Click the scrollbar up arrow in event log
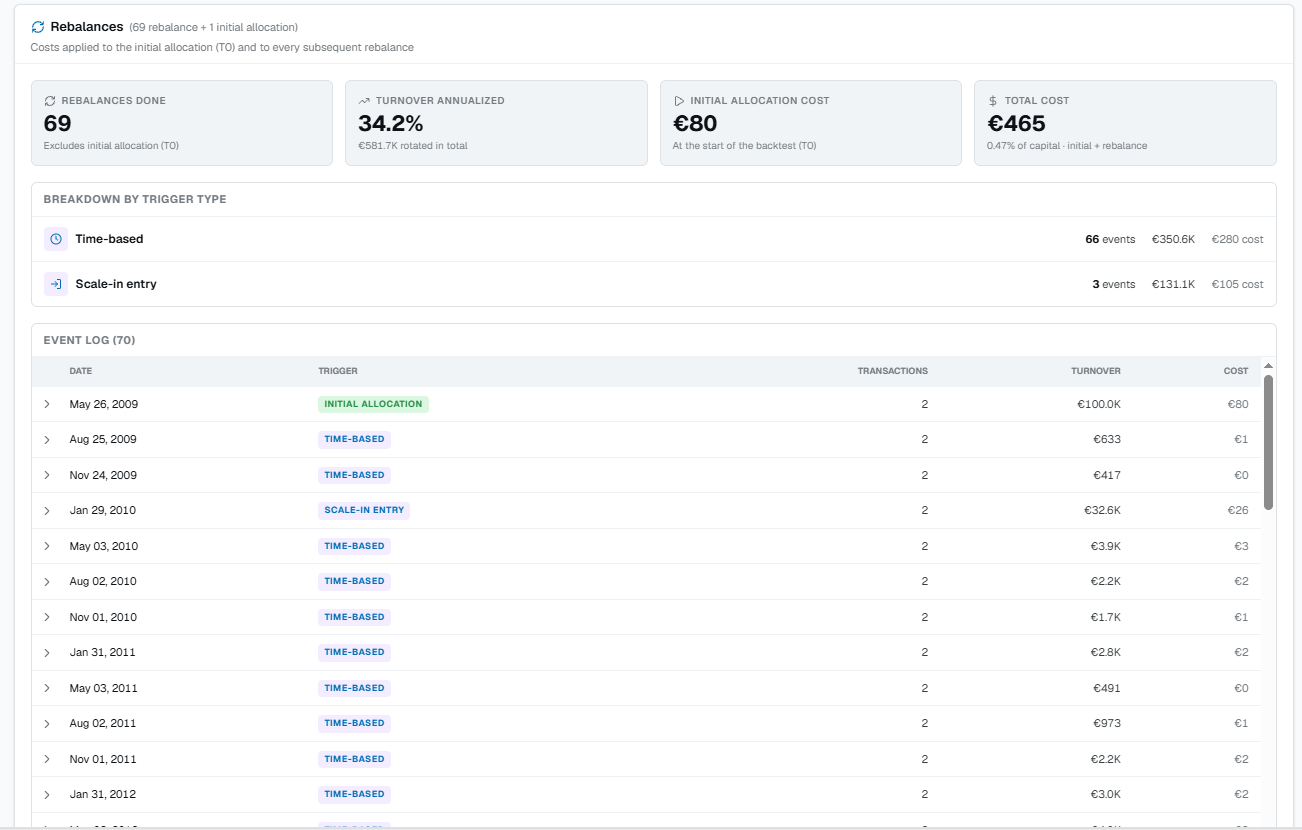Image resolution: width=1302 pixels, height=830 pixels. [x=1269, y=366]
